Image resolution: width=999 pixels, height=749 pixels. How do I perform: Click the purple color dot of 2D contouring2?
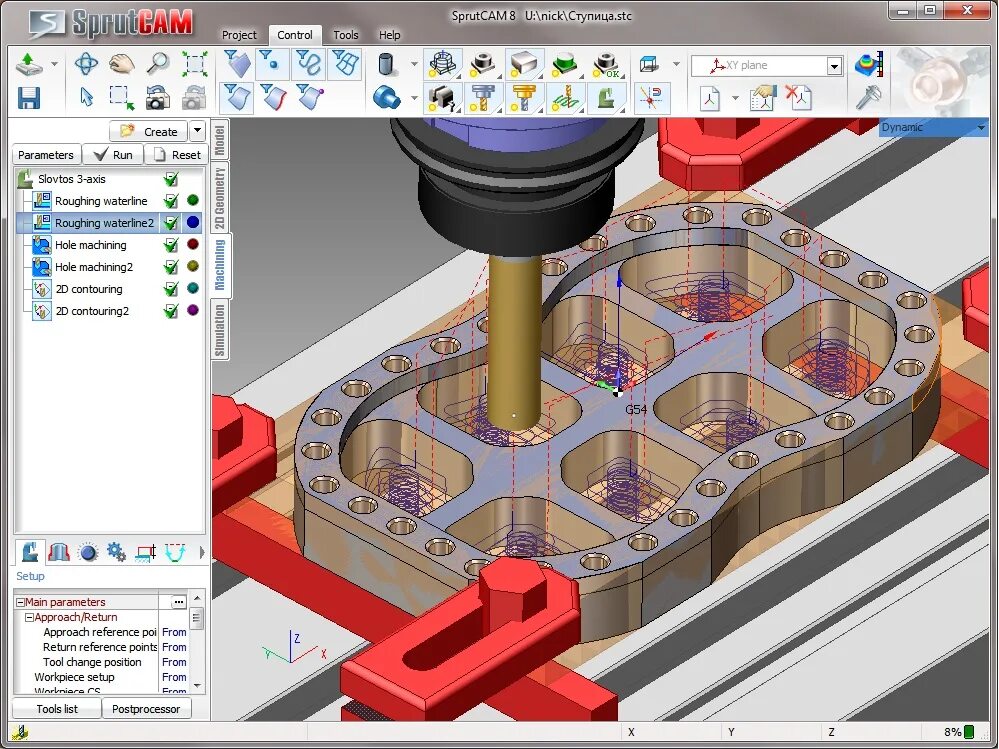(x=193, y=310)
